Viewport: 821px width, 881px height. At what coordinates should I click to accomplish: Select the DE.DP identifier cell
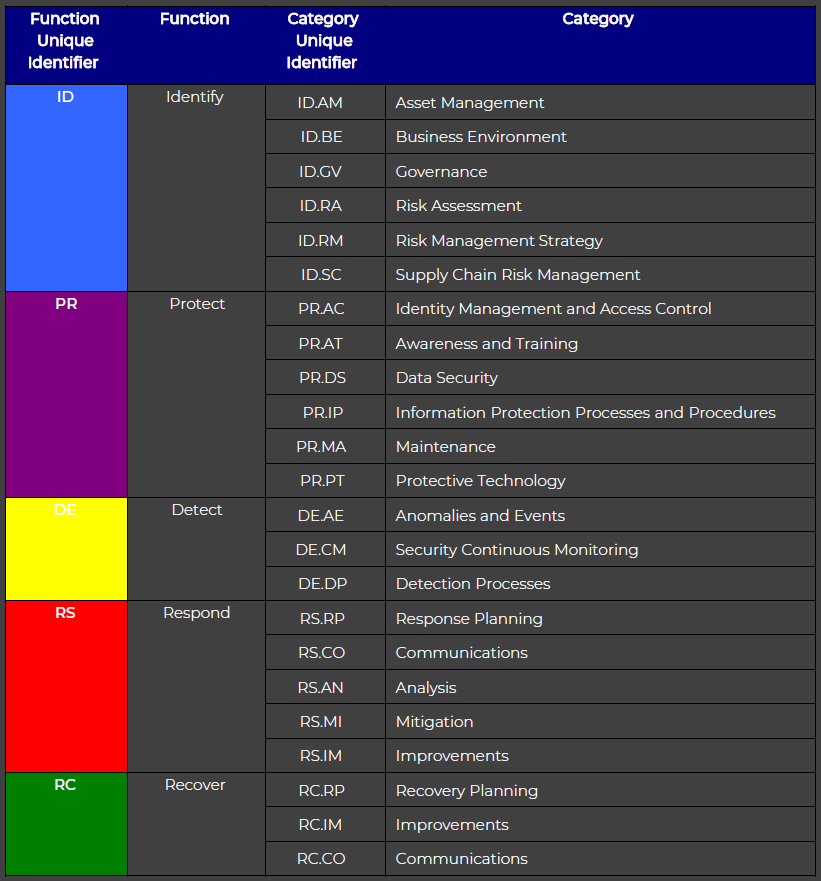click(325, 584)
